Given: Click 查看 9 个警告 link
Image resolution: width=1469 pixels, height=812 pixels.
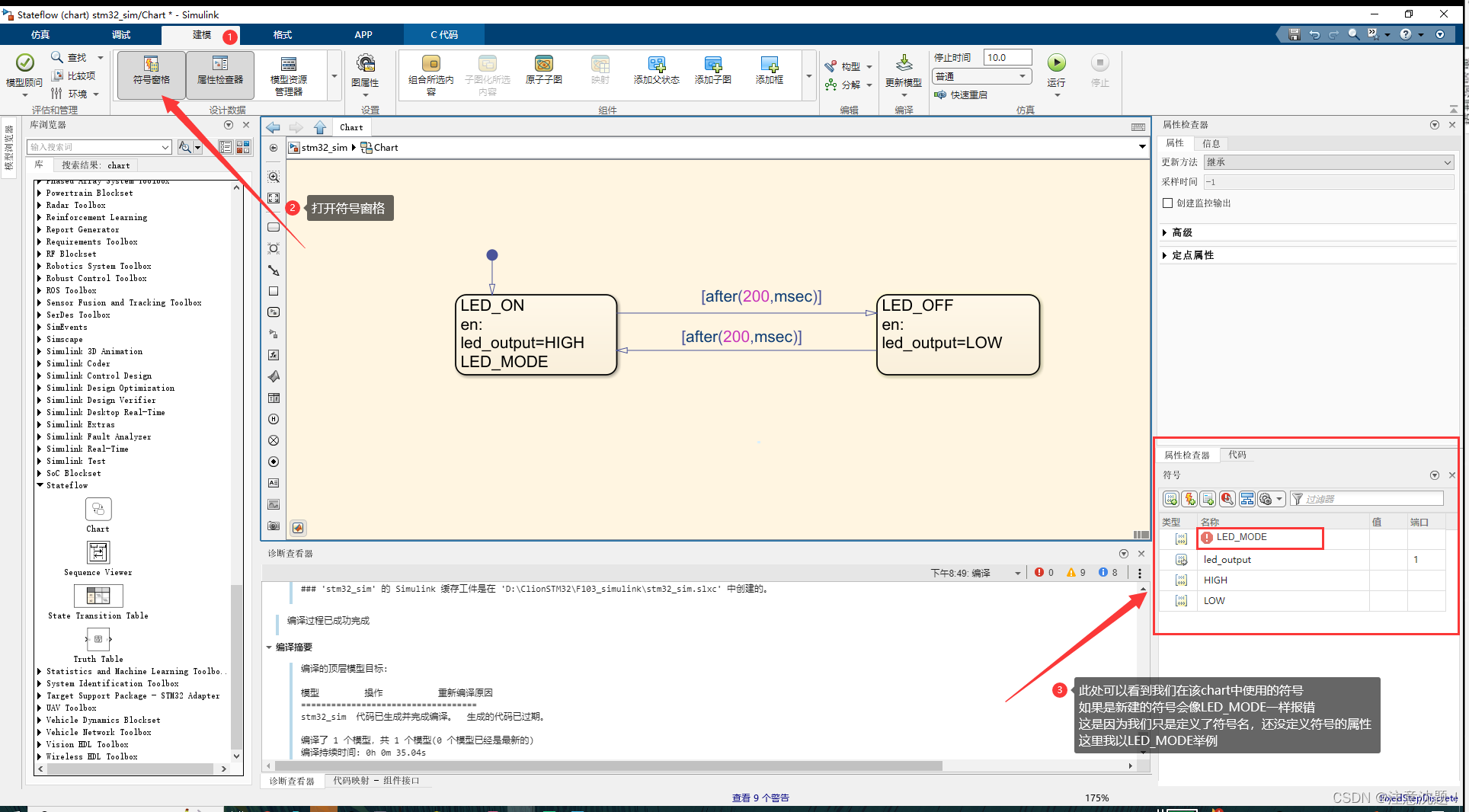Looking at the screenshot, I should (x=760, y=798).
